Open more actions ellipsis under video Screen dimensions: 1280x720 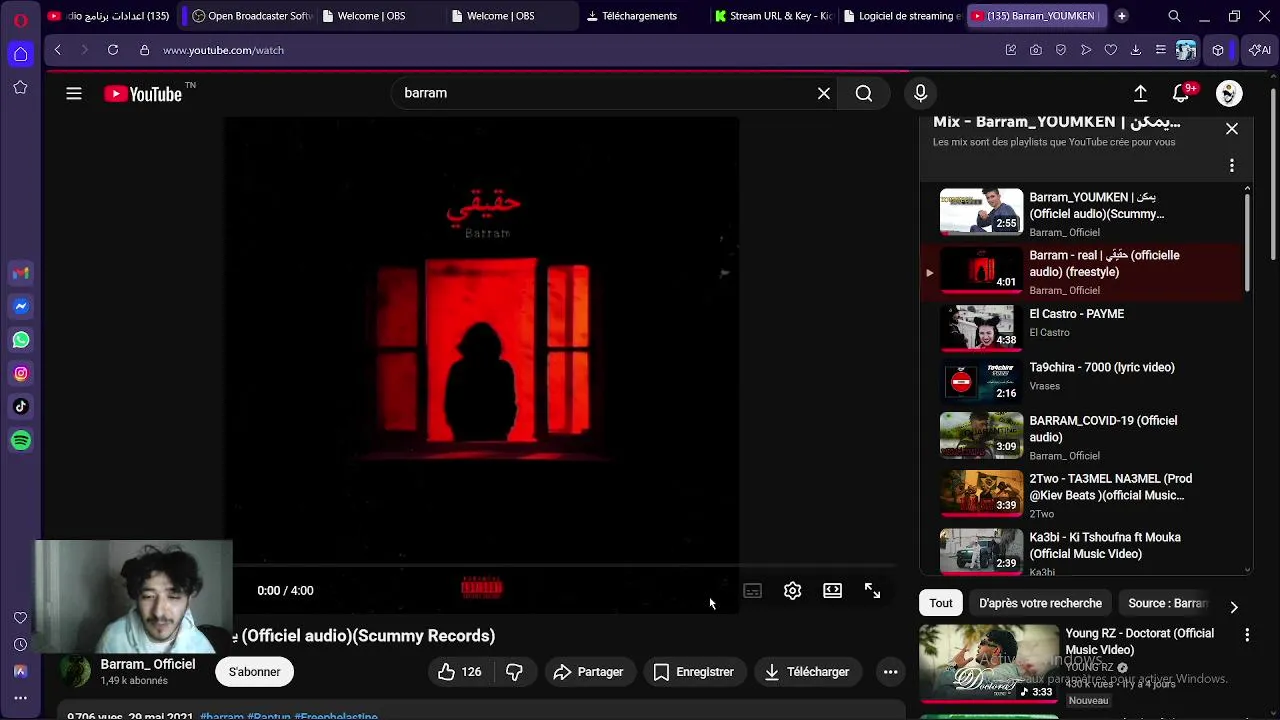(x=890, y=672)
